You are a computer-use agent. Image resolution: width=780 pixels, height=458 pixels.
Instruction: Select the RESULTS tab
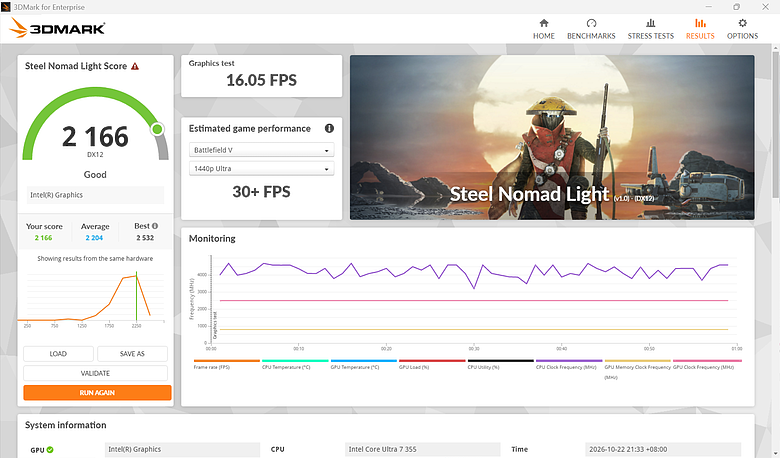(700, 29)
